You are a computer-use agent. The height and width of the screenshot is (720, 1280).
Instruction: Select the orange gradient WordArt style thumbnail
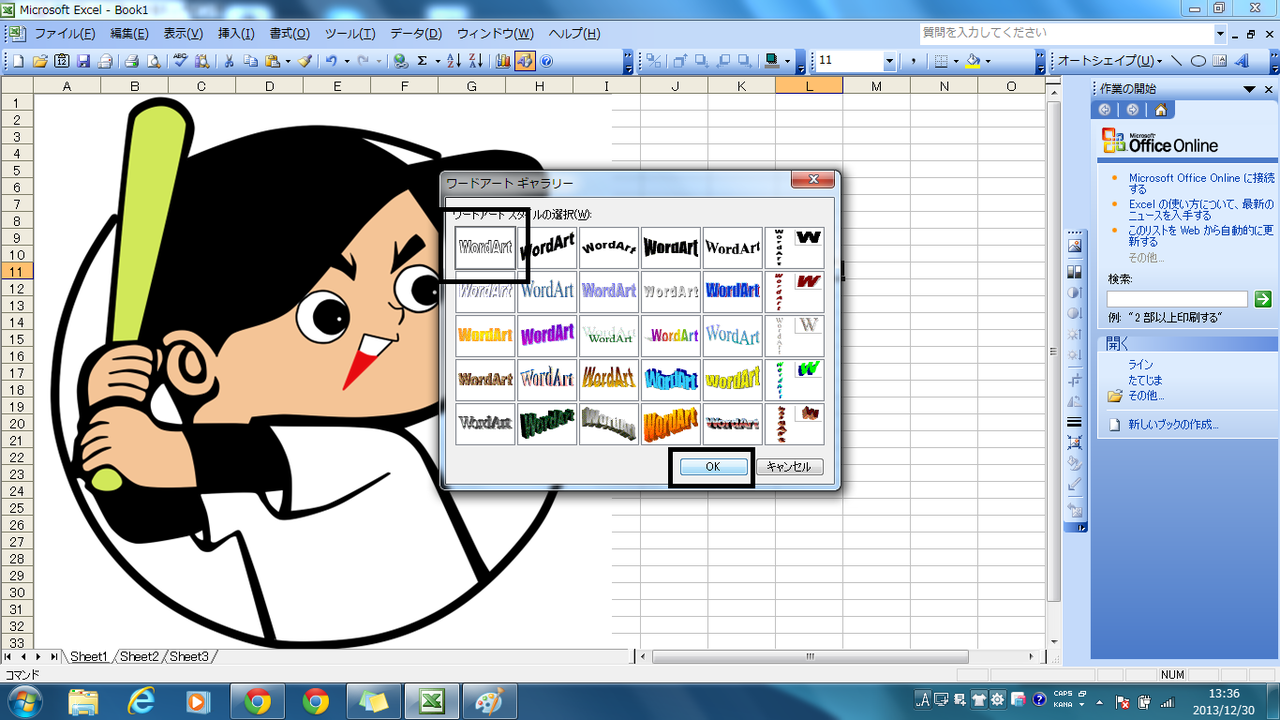point(486,335)
